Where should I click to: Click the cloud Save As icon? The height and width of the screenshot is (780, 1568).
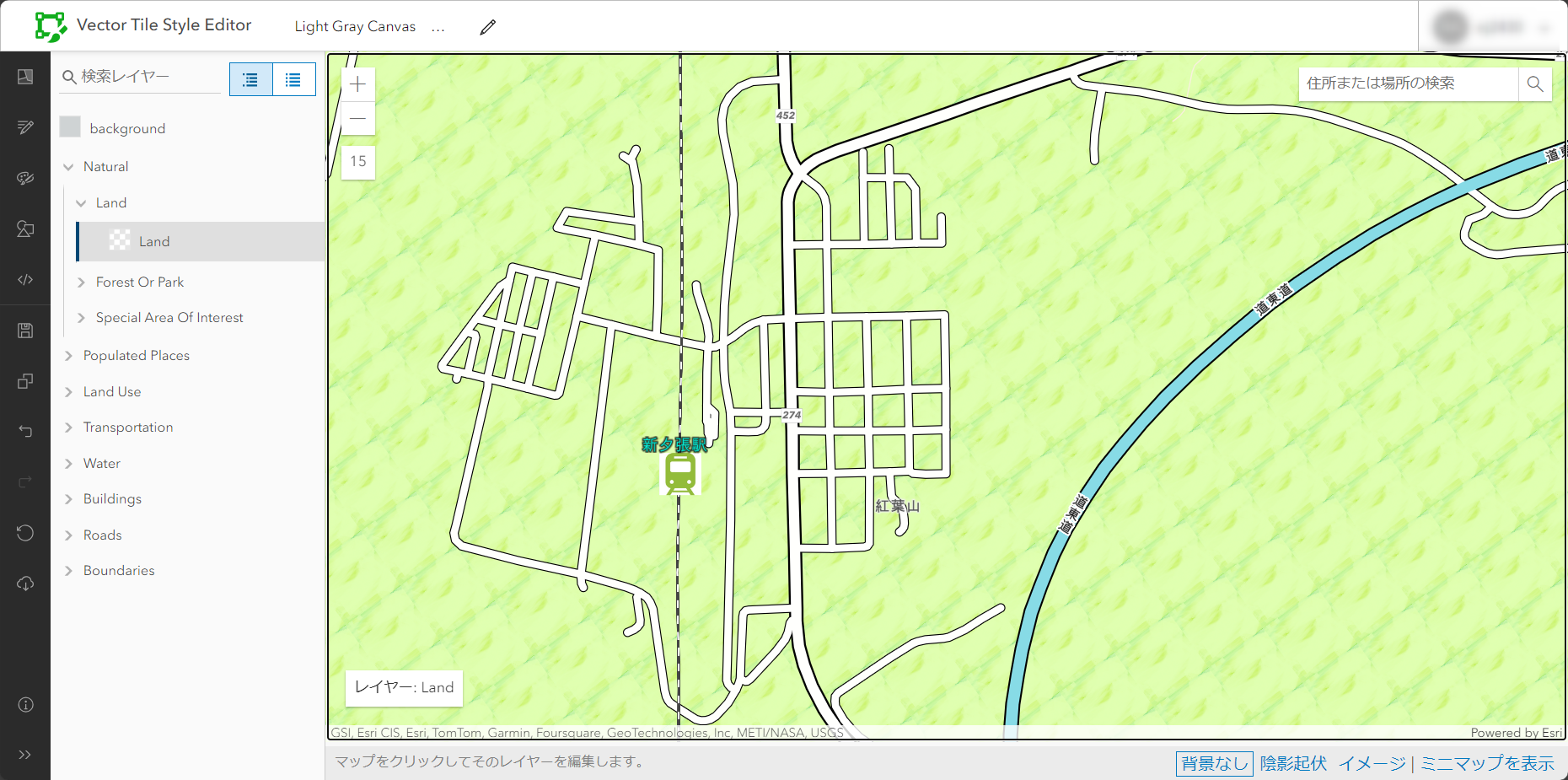point(25,583)
